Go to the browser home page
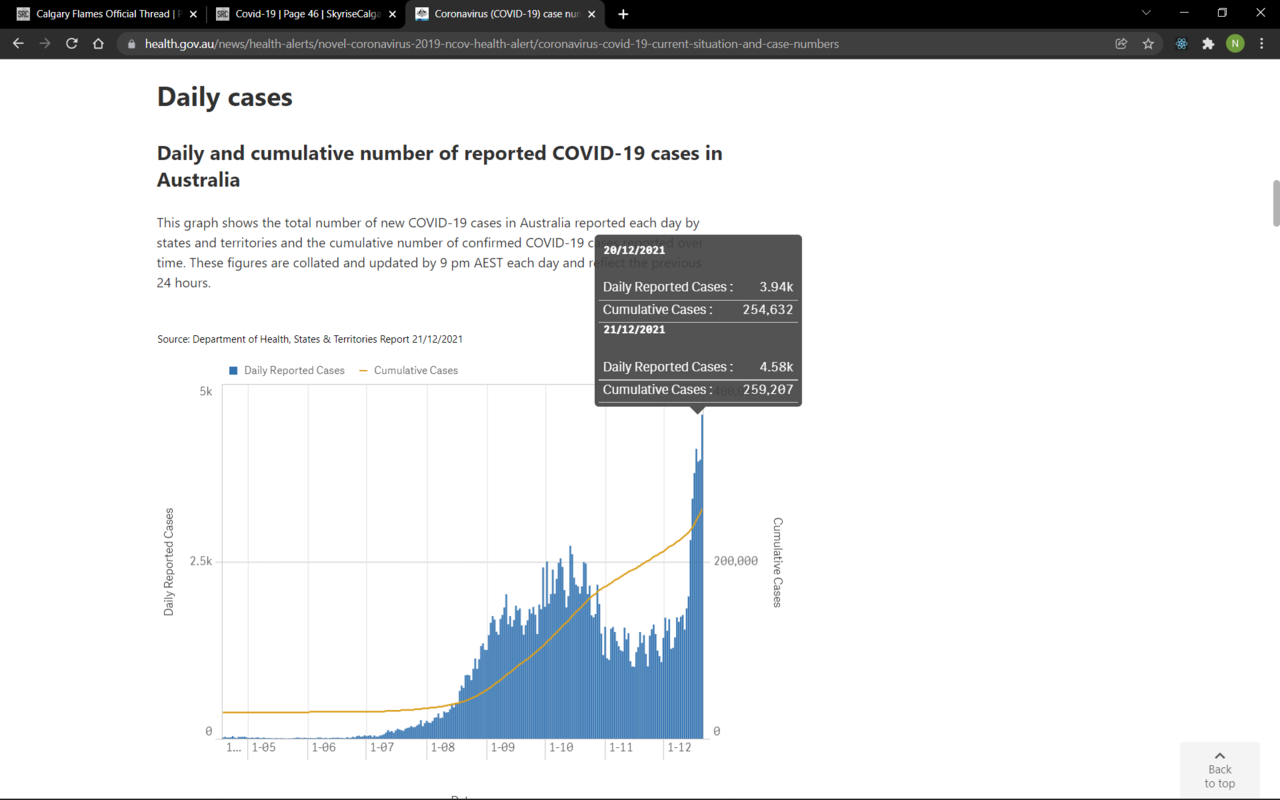The image size is (1280, 800). pyautogui.click(x=98, y=44)
